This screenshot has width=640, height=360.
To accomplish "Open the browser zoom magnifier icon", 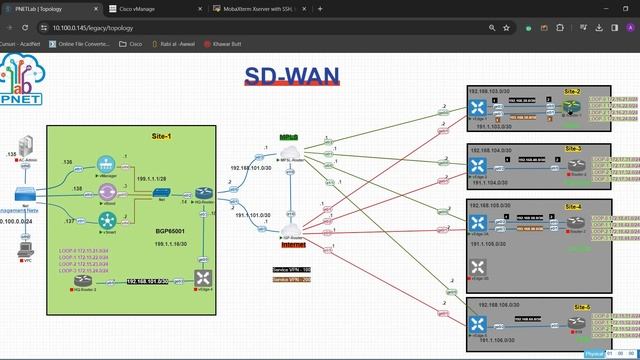I will (x=492, y=28).
